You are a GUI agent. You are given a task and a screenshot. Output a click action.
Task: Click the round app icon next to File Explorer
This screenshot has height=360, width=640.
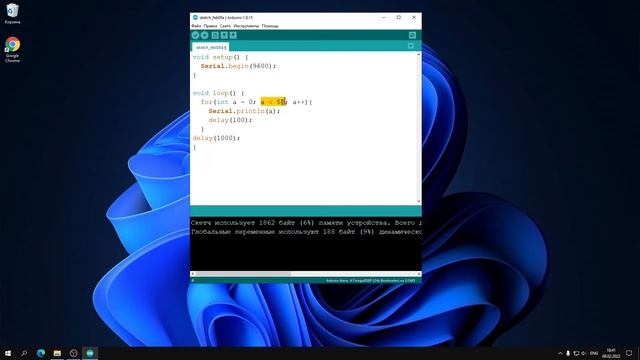[x=73, y=353]
